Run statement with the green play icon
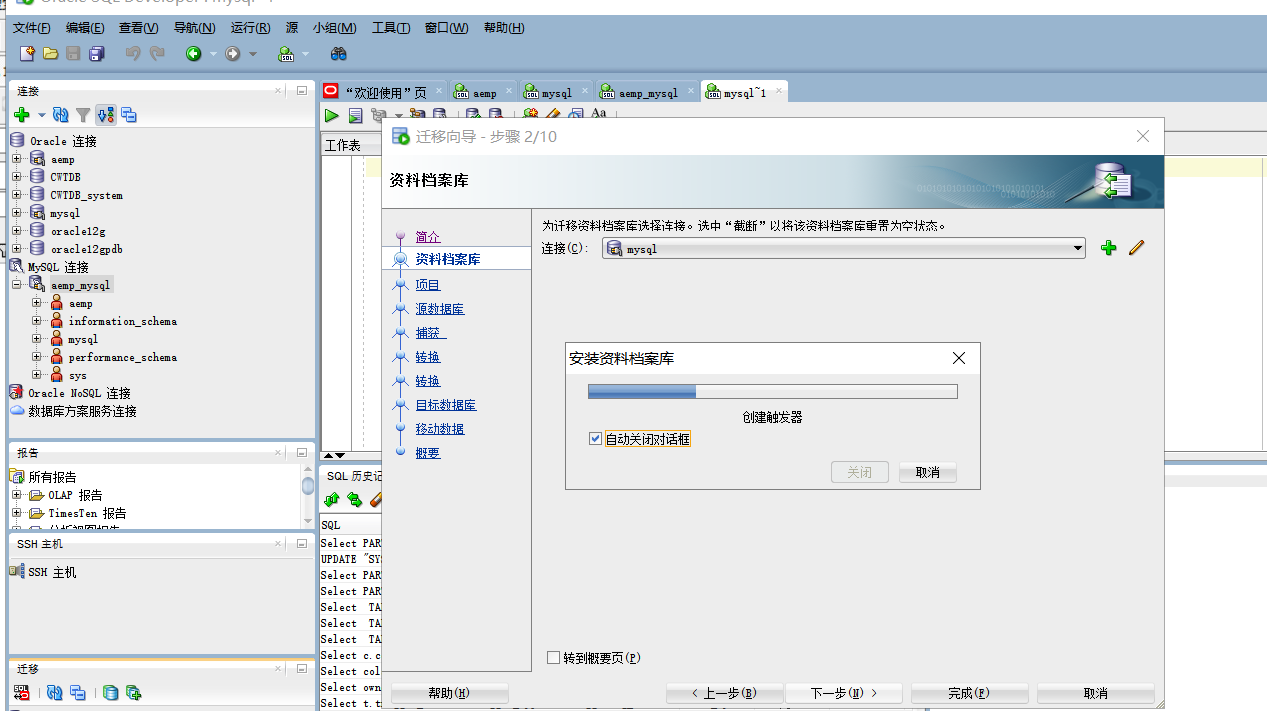Screen dimensions: 1267x711 tap(332, 116)
